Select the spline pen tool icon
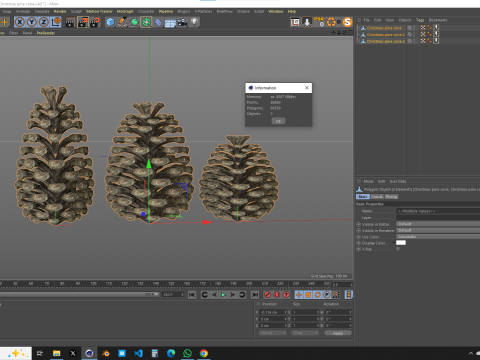This screenshot has height=360, width=480. click(122, 22)
